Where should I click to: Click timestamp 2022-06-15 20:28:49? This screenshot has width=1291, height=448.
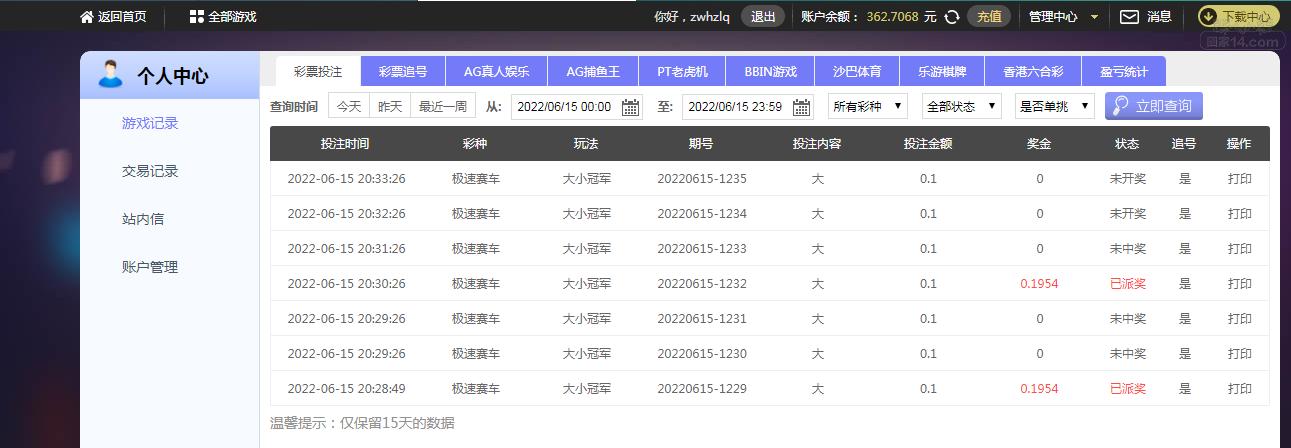coord(346,389)
